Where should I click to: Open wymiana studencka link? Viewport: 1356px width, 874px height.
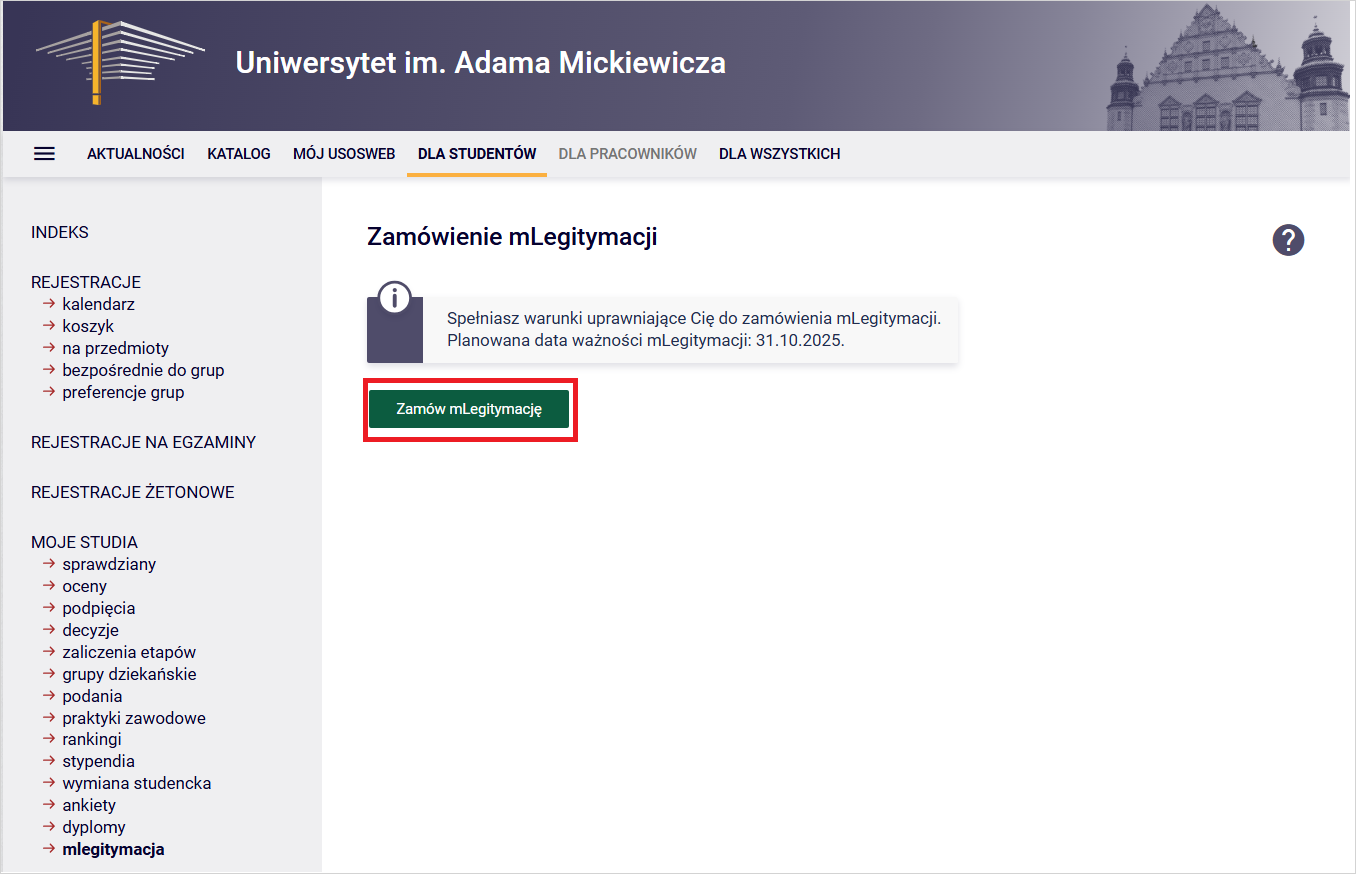pyautogui.click(x=137, y=783)
